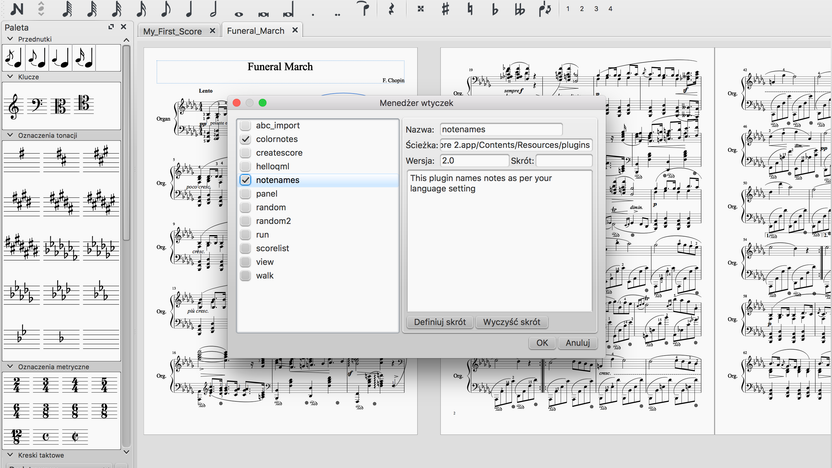The image size is (832, 468).
Task: Click the palette scrollbar up arrow
Action: (x=126, y=40)
